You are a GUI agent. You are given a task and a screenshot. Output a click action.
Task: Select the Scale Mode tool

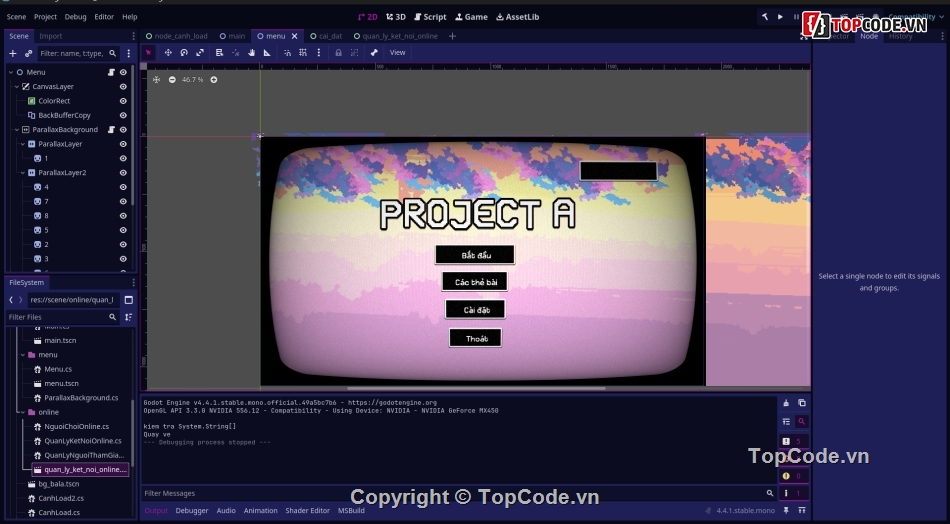(200, 53)
